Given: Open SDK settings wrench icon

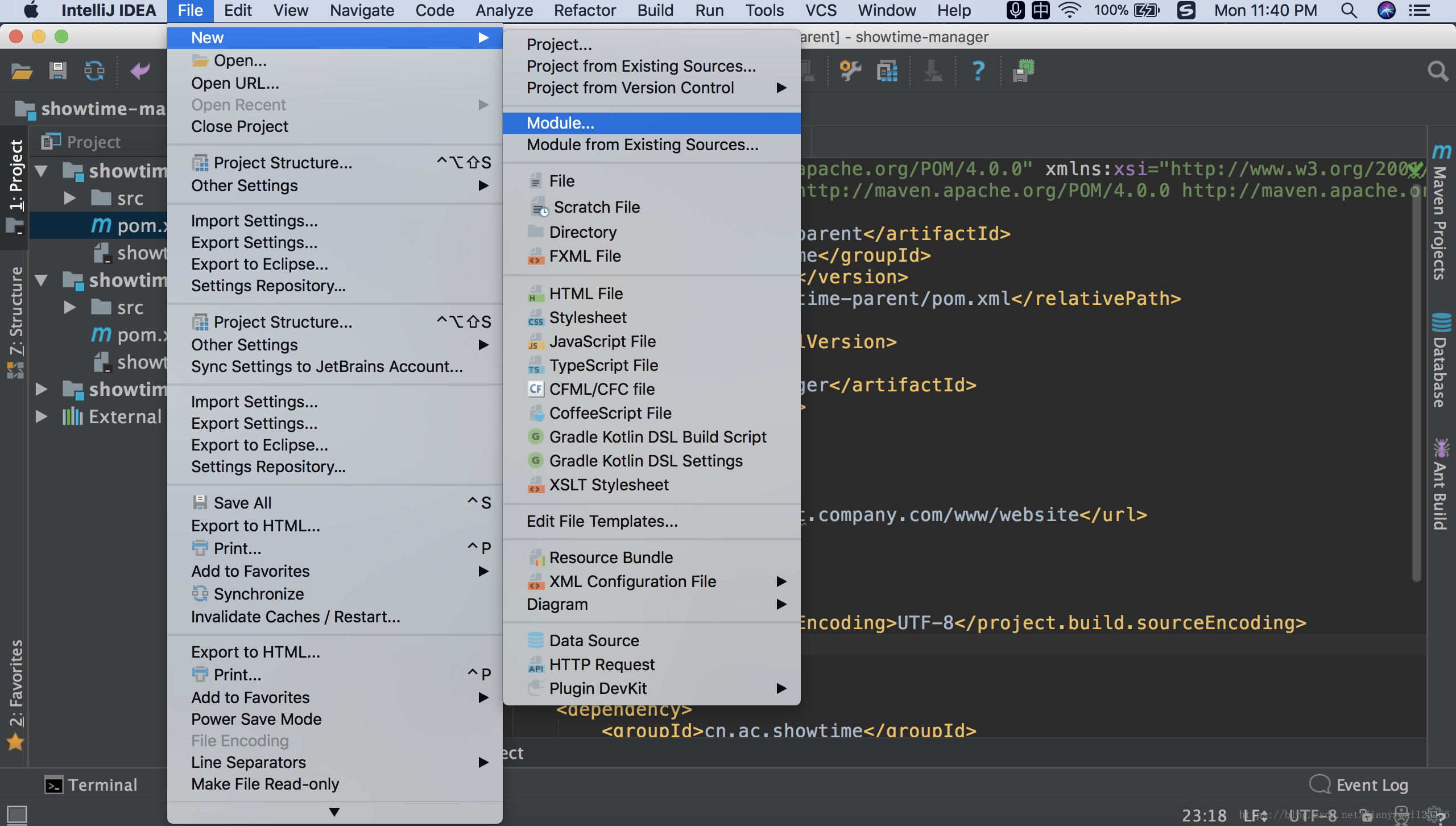Looking at the screenshot, I should 850,71.
